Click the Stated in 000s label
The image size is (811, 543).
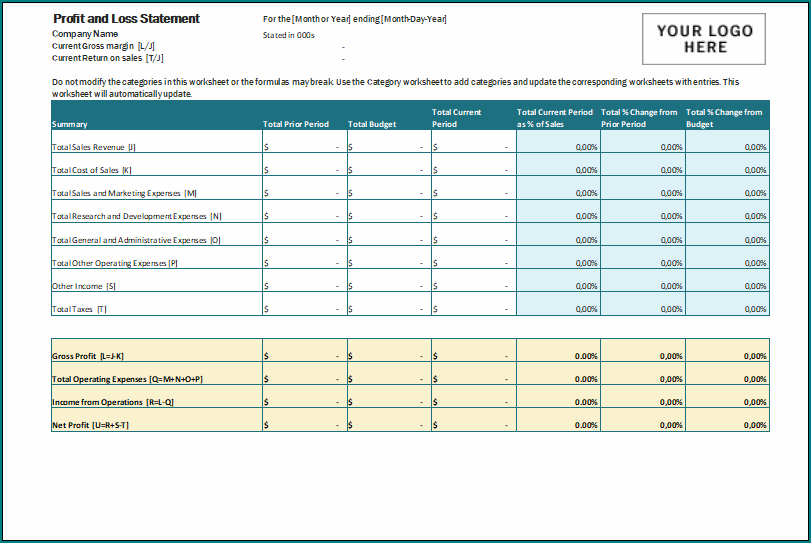(289, 35)
